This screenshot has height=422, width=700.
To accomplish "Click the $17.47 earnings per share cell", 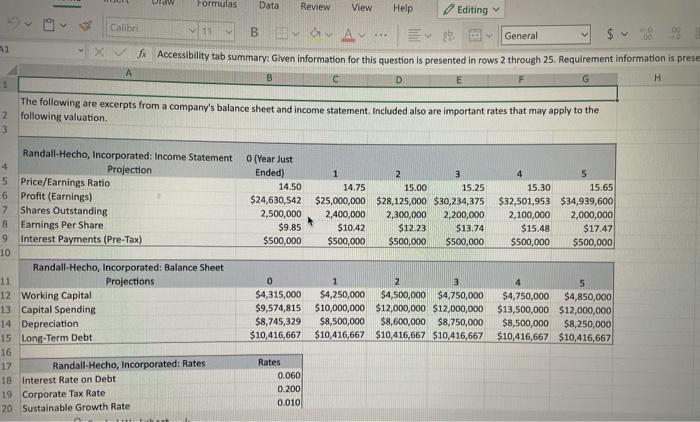I will 583,229.
